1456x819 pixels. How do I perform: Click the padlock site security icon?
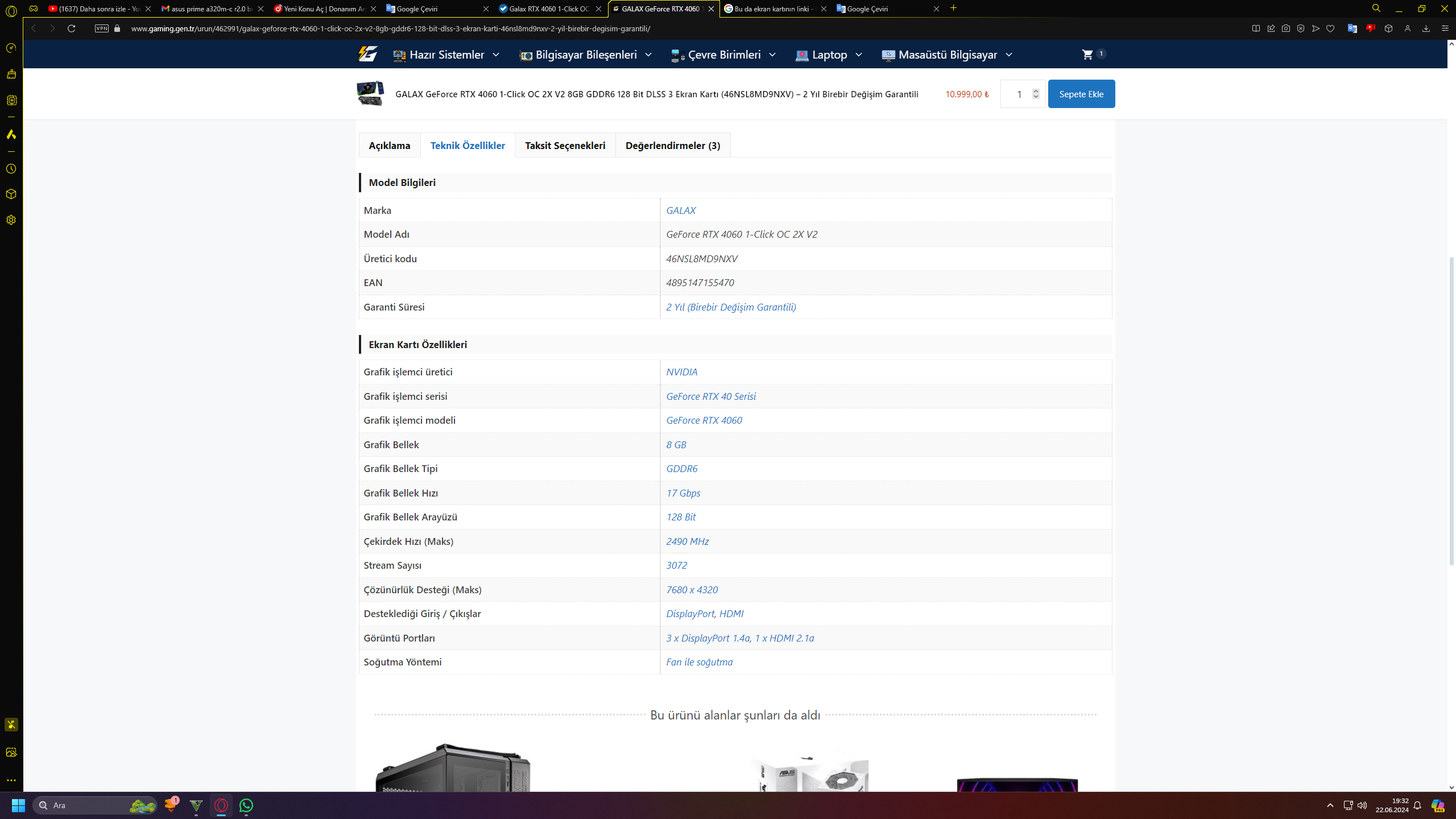(118, 28)
